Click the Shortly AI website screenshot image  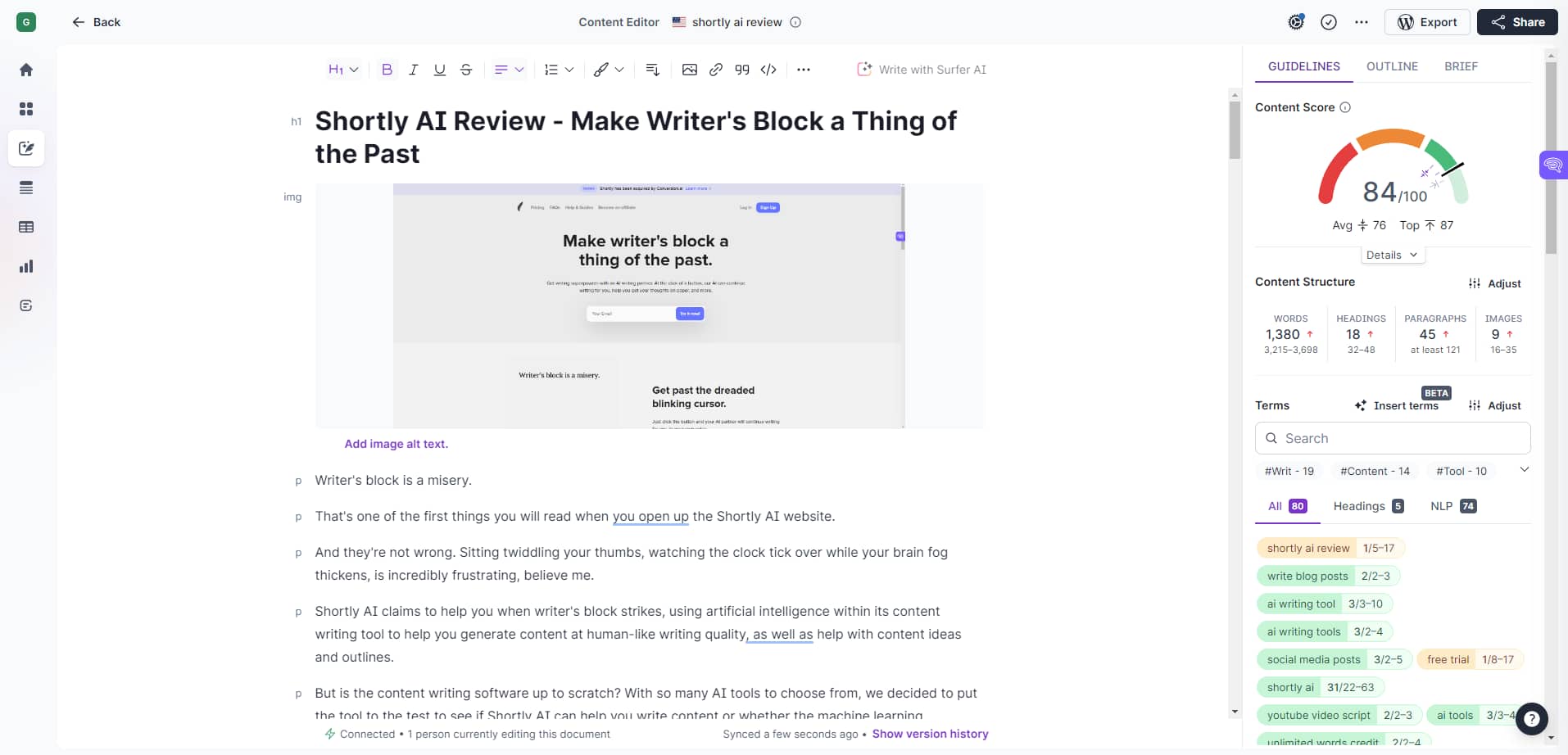click(x=649, y=305)
